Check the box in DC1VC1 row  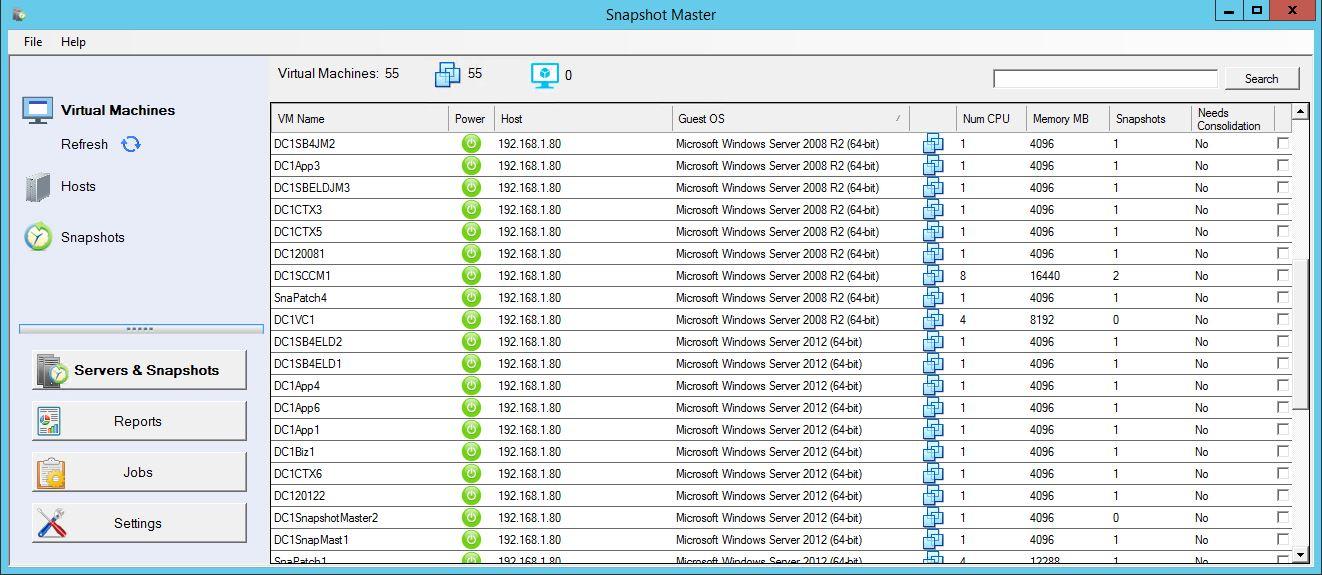[1283, 319]
